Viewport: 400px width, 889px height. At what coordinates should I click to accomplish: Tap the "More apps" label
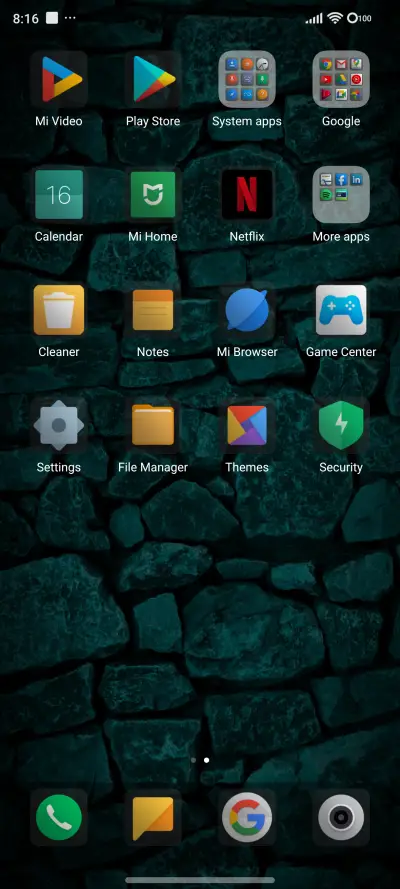pyautogui.click(x=341, y=237)
